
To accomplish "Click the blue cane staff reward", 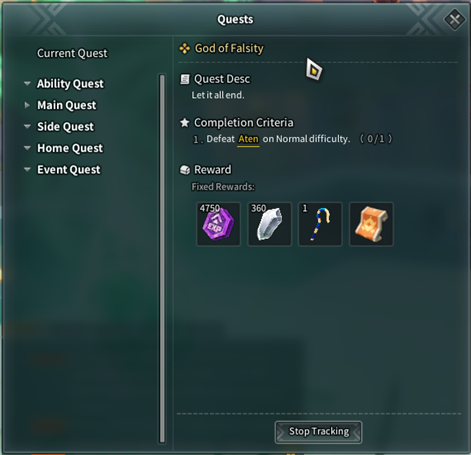I will [320, 224].
